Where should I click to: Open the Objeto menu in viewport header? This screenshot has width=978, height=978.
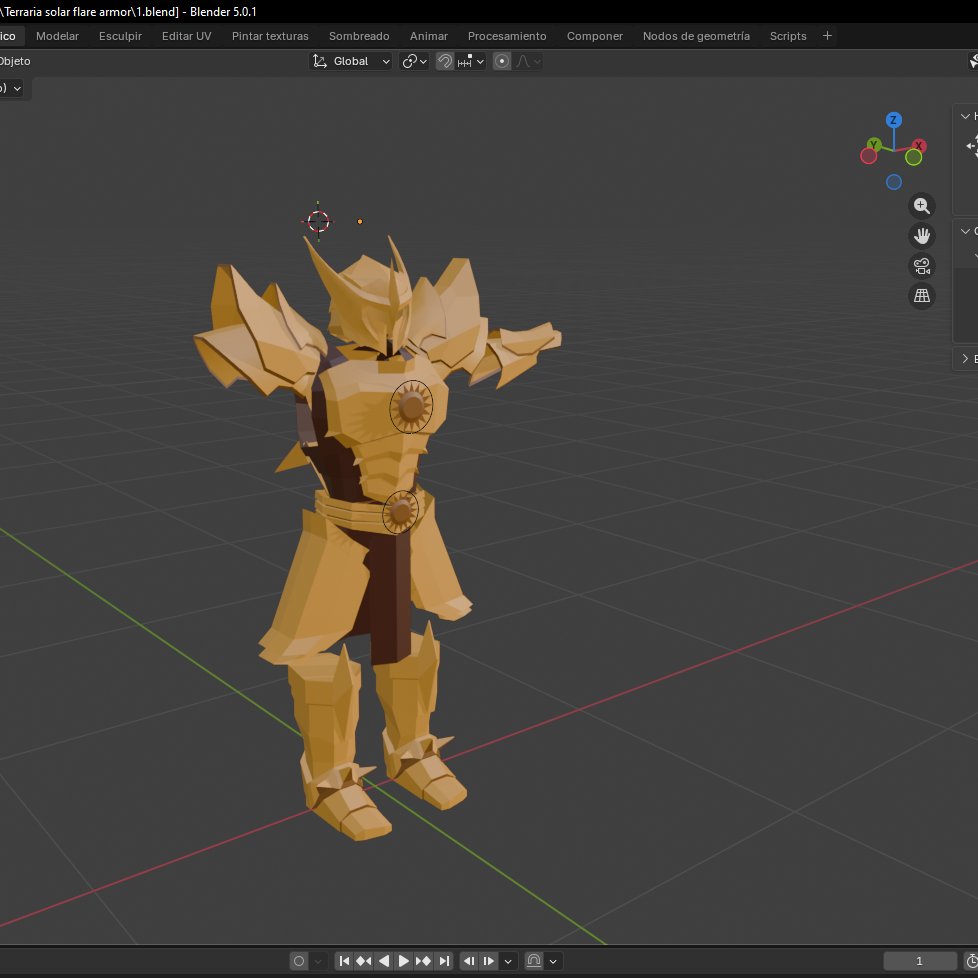pos(15,61)
